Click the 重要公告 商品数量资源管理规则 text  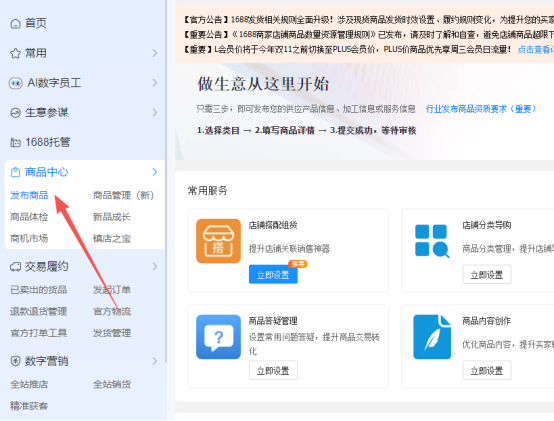tap(369, 35)
